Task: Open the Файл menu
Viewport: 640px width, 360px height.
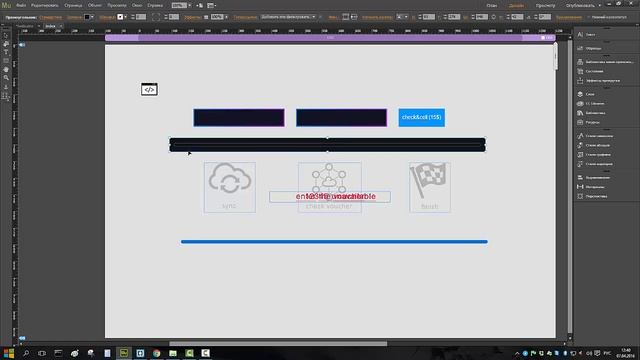Action: tap(21, 6)
